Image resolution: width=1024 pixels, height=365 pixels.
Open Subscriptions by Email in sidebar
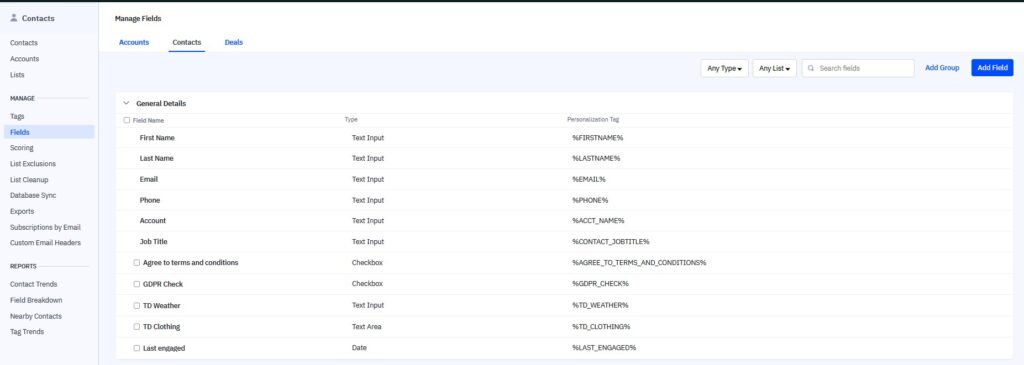point(46,227)
